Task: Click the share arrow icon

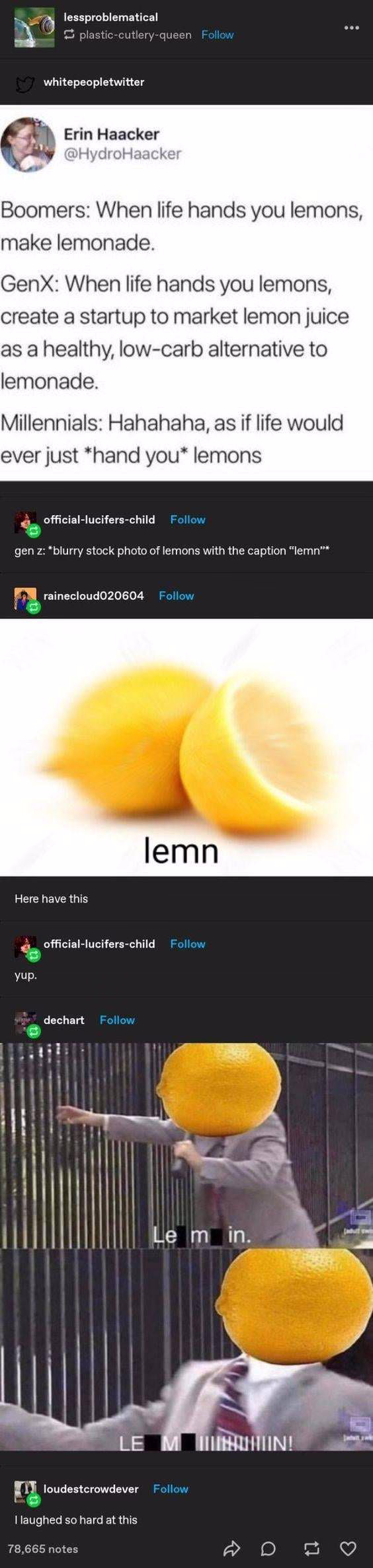Action: coord(232,1548)
